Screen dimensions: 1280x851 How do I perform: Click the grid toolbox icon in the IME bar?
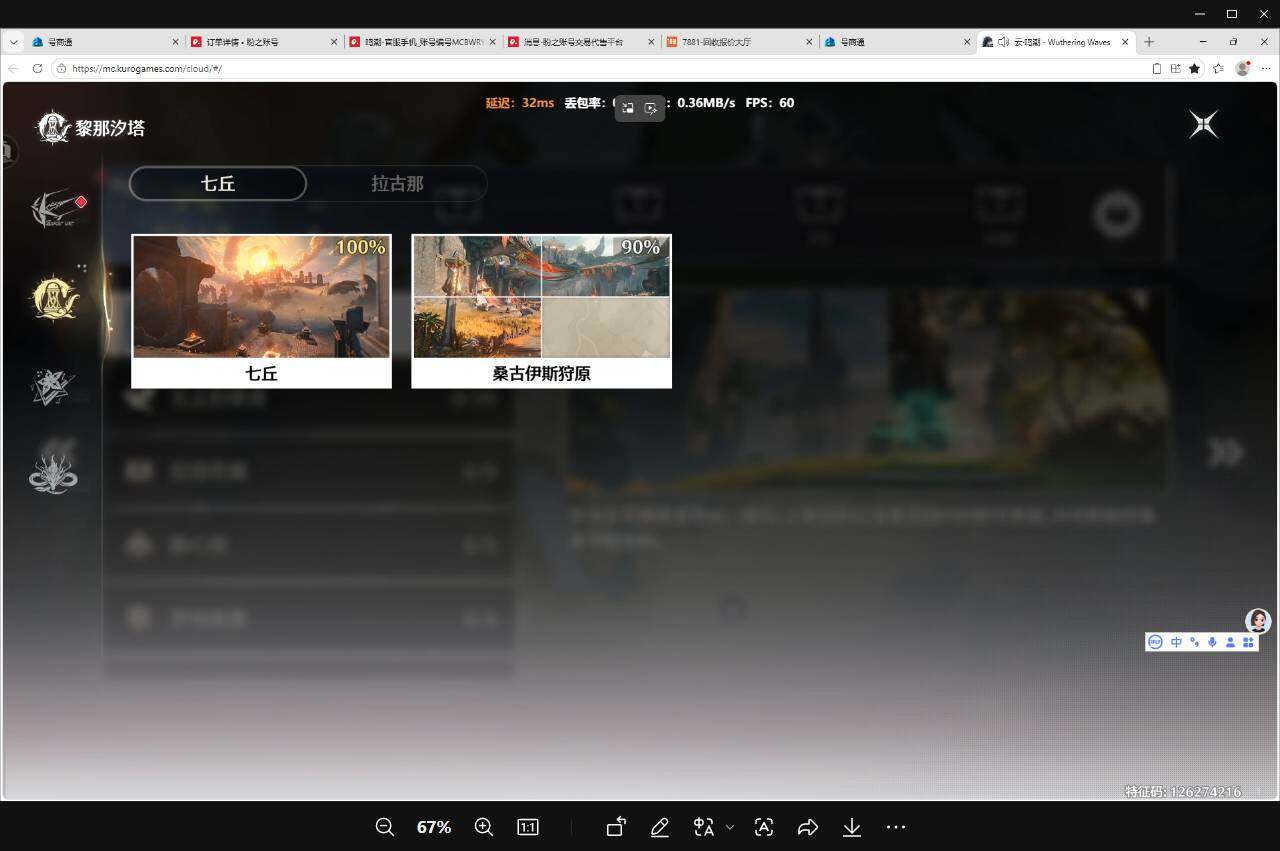[1248, 642]
